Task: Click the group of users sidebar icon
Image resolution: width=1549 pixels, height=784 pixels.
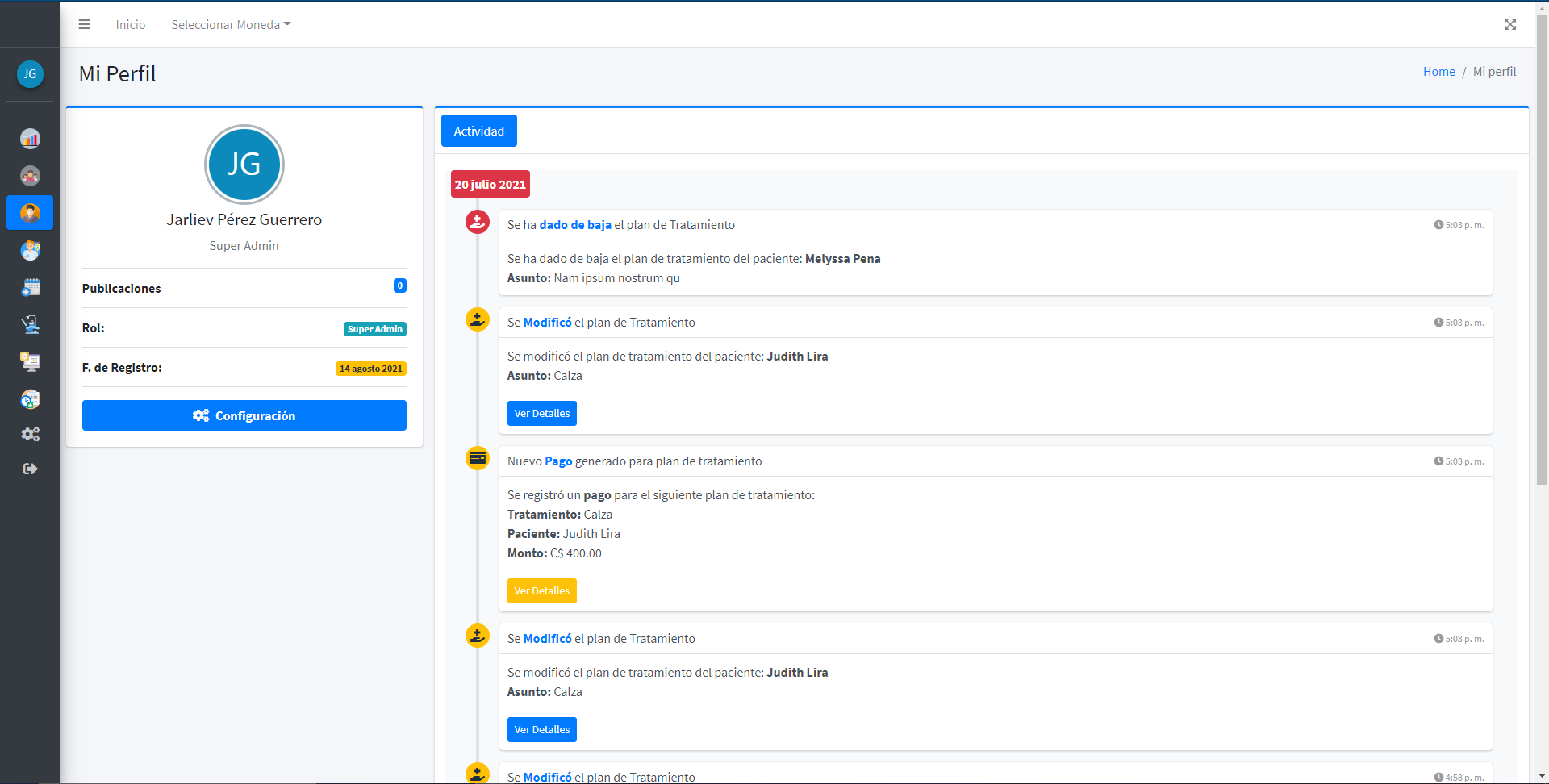Action: click(30, 176)
